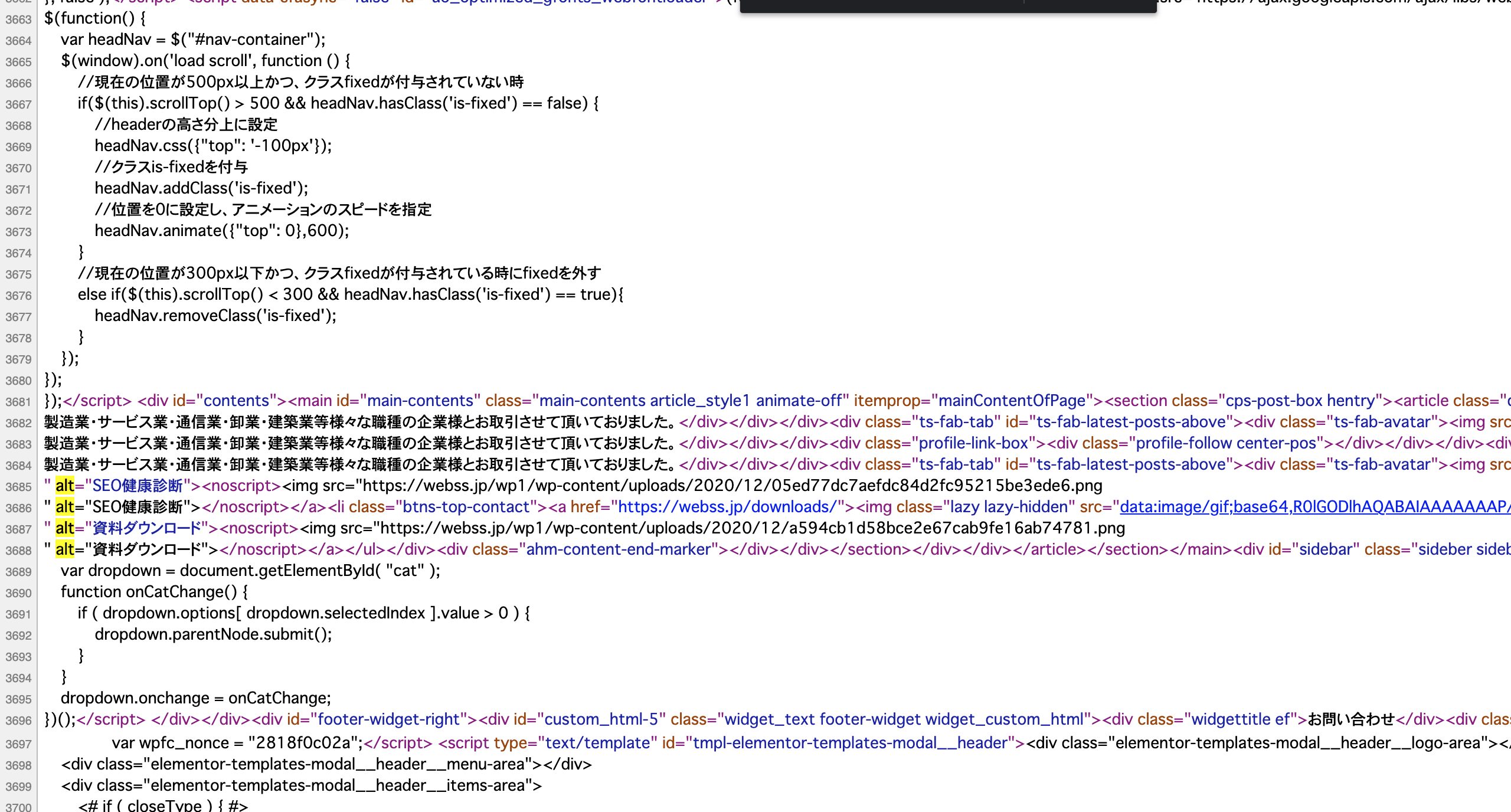Click line number 3681
The height and width of the screenshot is (812, 1511).
click(x=18, y=402)
